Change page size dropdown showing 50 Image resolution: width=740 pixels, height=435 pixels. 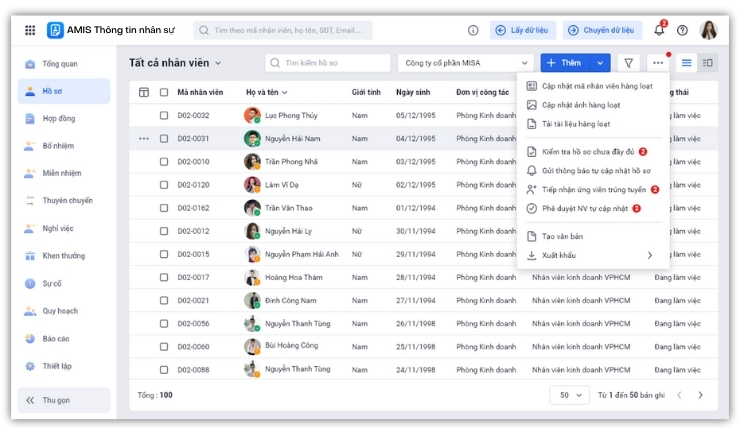570,395
